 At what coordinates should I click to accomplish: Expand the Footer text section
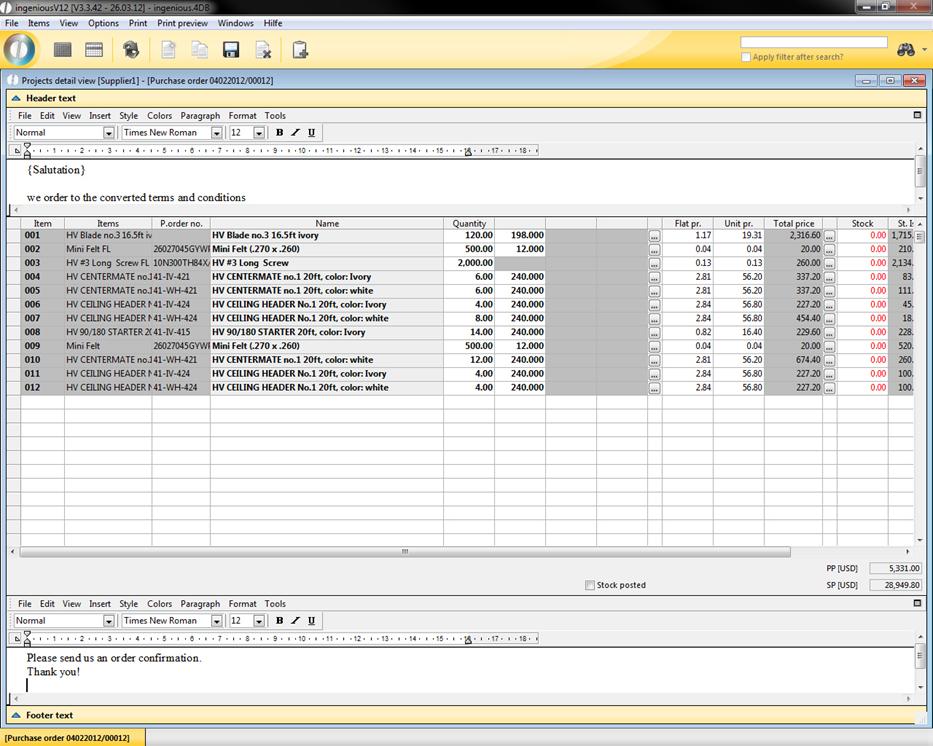pyautogui.click(x=15, y=715)
